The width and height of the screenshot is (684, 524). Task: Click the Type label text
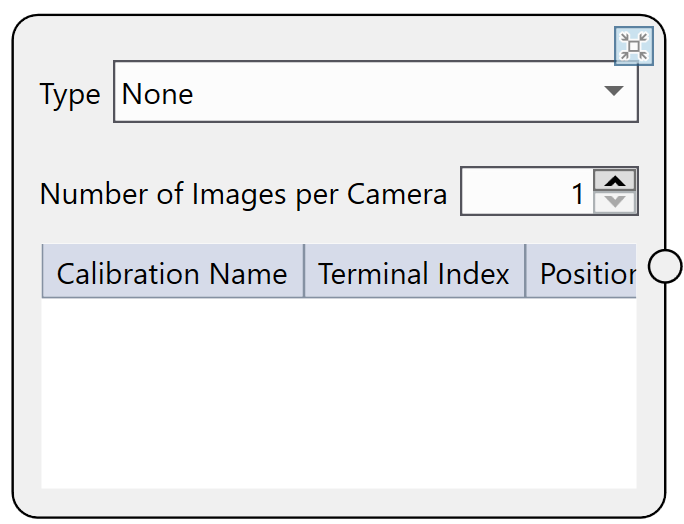pos(70,95)
